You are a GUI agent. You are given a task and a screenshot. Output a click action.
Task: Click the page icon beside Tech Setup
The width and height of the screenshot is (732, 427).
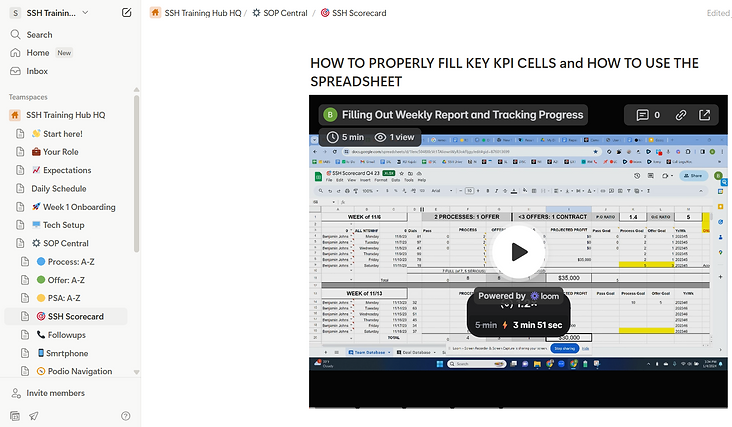click(20, 225)
